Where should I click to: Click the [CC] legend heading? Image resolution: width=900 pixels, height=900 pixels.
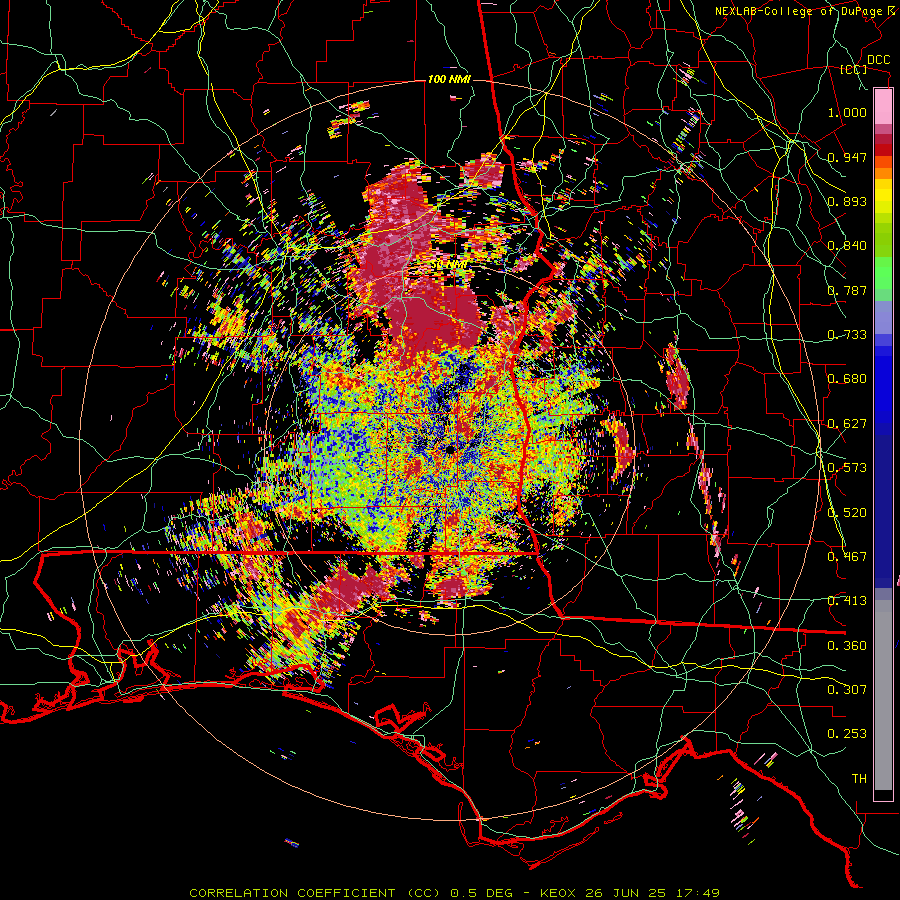(x=854, y=69)
